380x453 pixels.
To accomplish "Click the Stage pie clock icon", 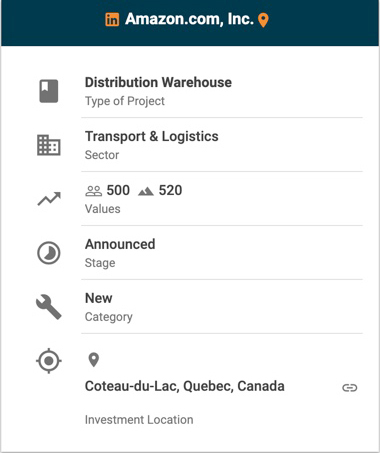I will coord(49,253).
